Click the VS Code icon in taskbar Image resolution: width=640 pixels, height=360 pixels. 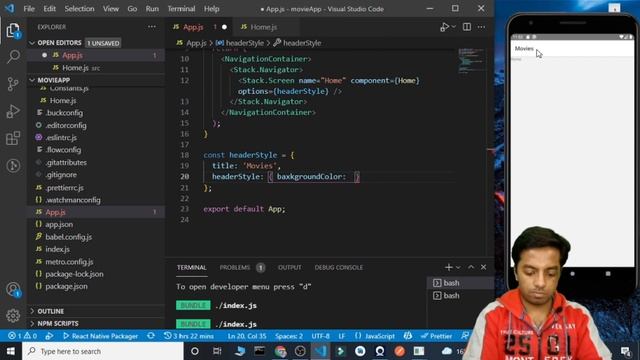pos(320,351)
